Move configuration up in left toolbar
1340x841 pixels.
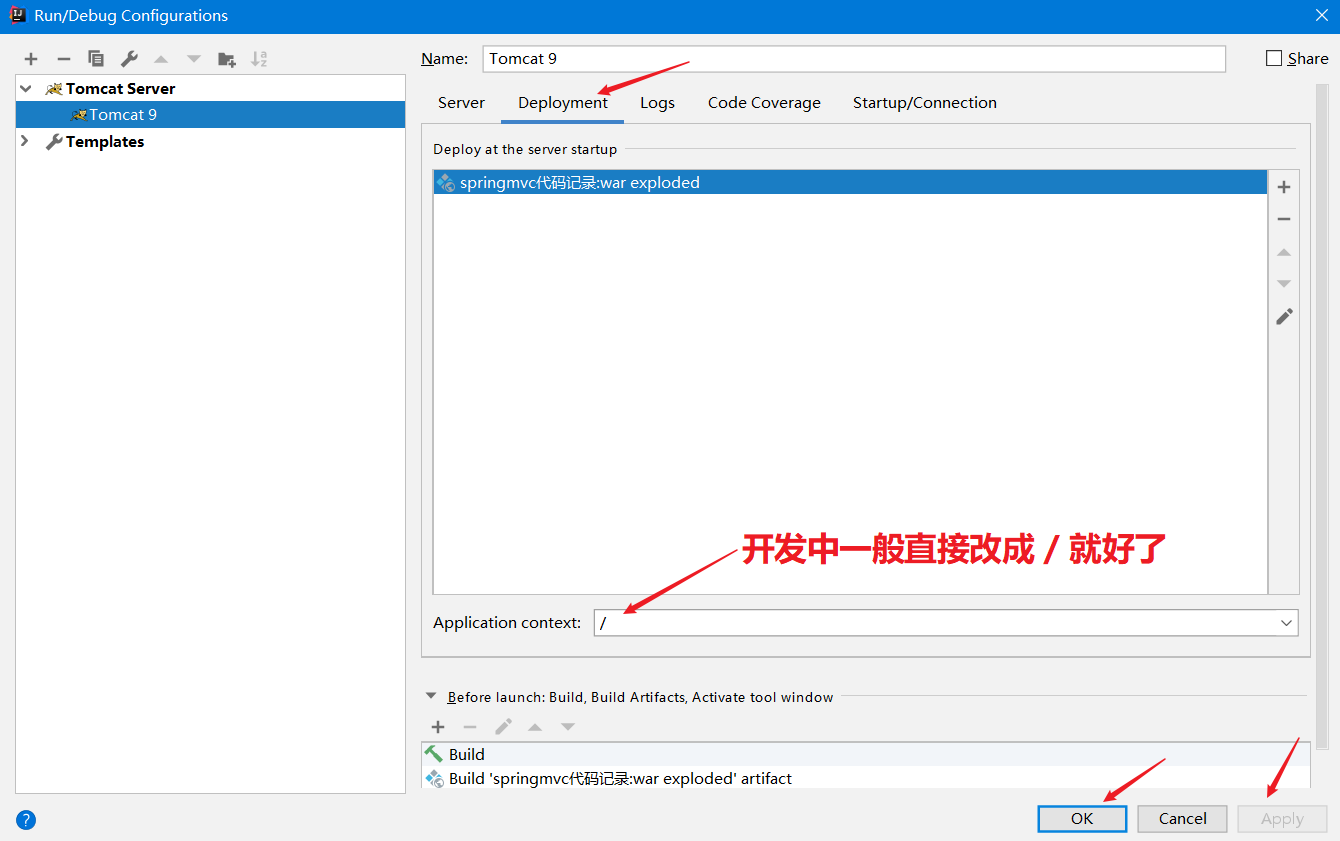pyautogui.click(x=161, y=59)
